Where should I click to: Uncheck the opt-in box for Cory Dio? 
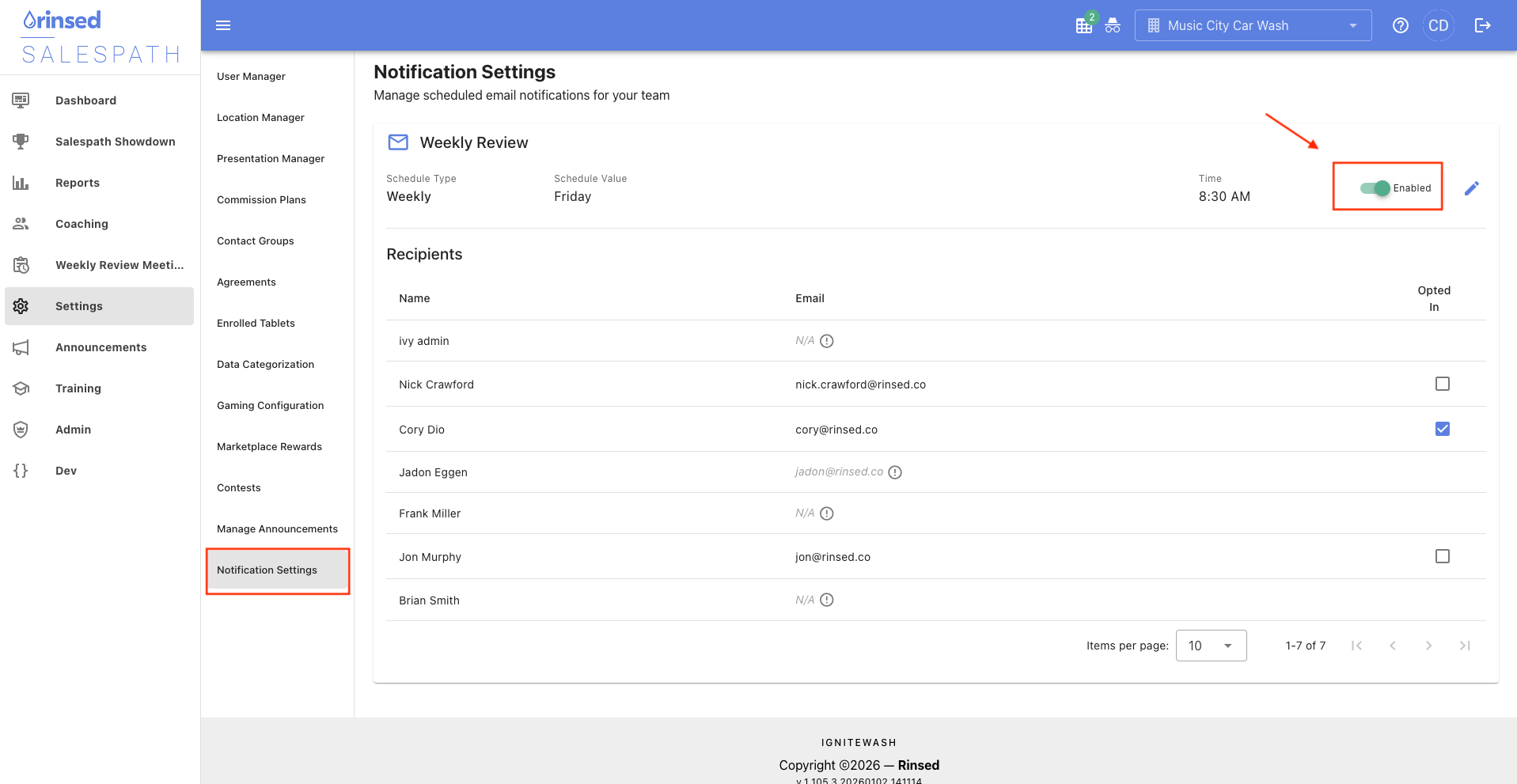click(1443, 429)
